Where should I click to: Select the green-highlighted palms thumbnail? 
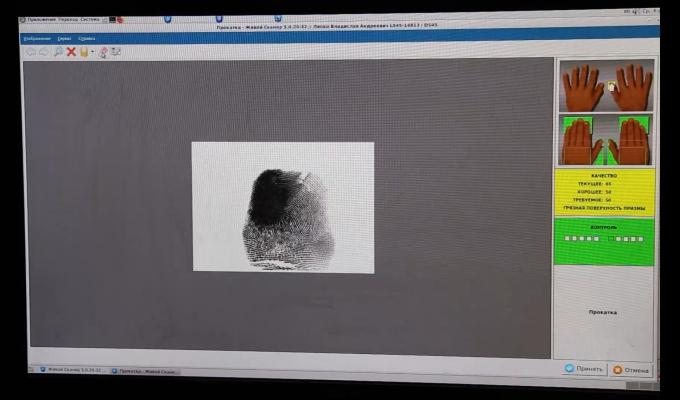[606, 141]
